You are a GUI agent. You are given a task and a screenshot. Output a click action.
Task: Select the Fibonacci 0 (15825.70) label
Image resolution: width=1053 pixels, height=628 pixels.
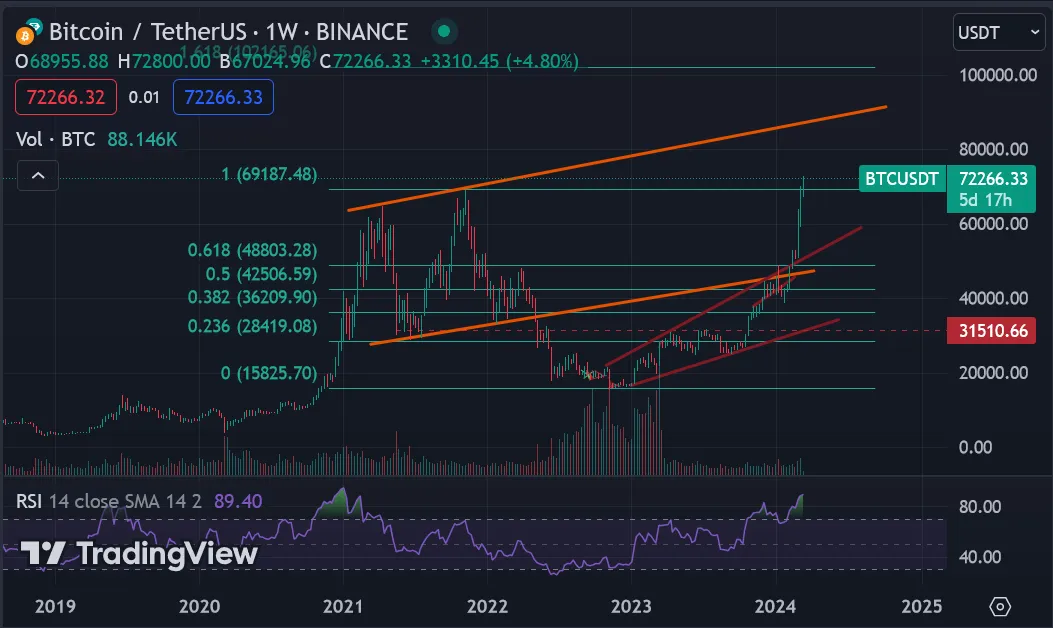click(x=269, y=373)
